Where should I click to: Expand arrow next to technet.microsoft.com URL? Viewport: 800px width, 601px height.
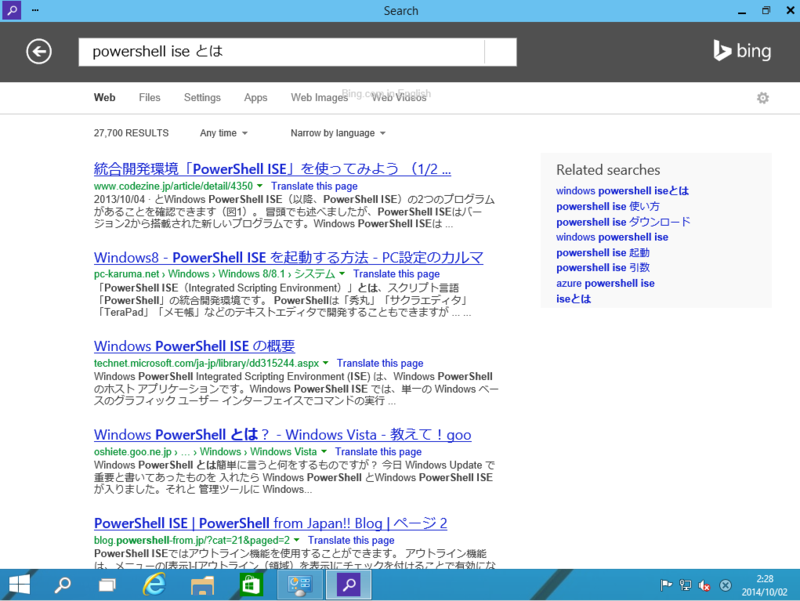pos(326,363)
